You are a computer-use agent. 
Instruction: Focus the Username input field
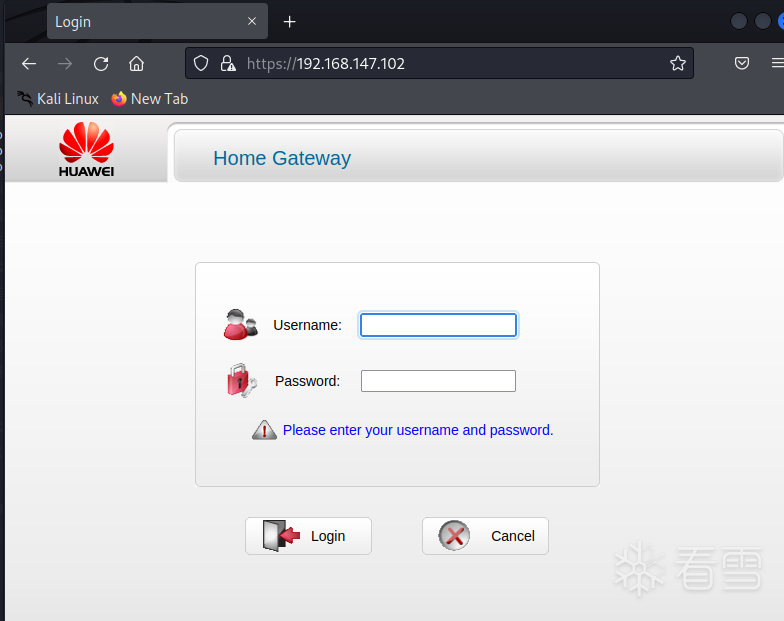pyautogui.click(x=438, y=325)
